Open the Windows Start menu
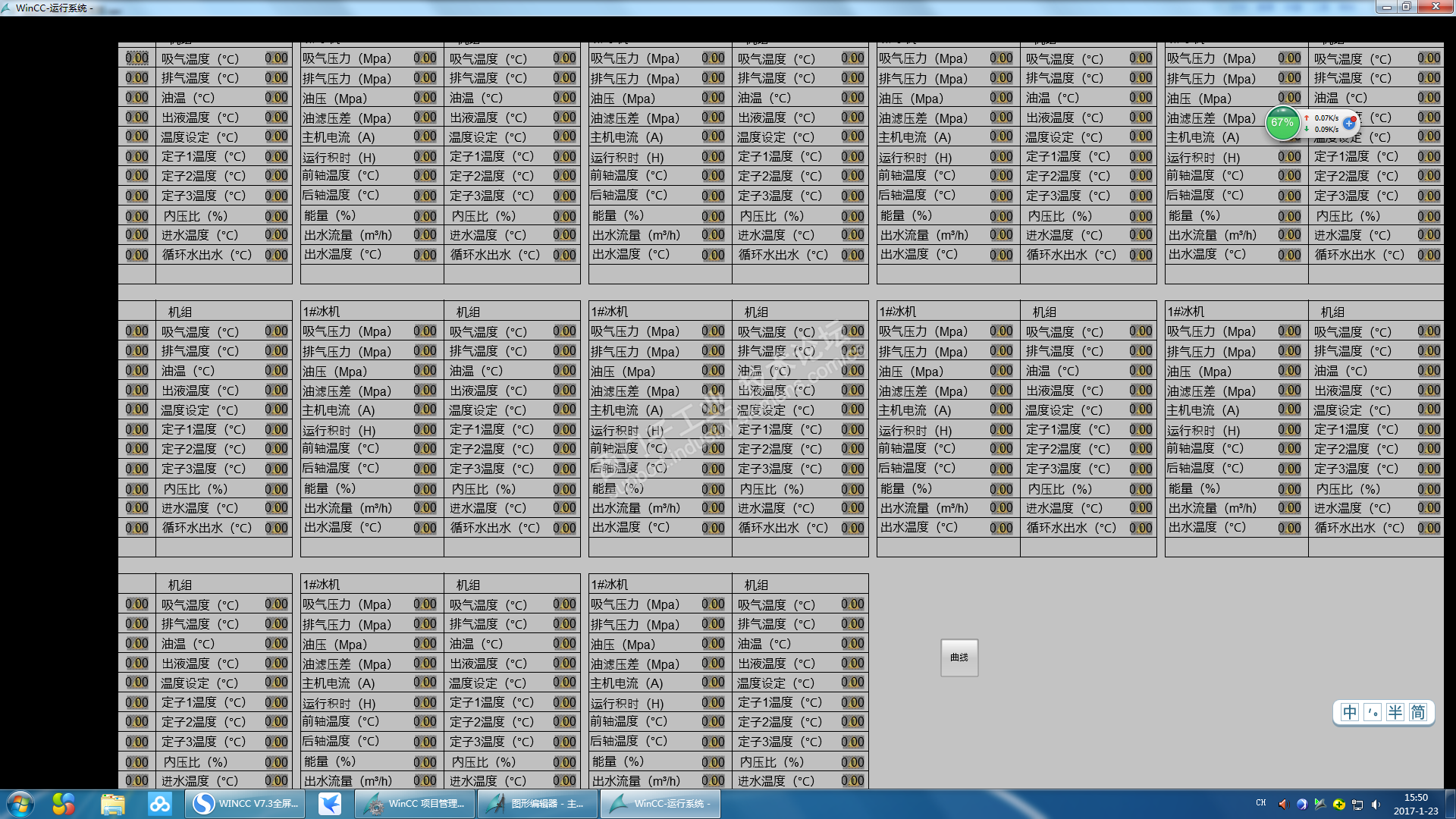This screenshot has width=1456, height=819. click(x=20, y=804)
